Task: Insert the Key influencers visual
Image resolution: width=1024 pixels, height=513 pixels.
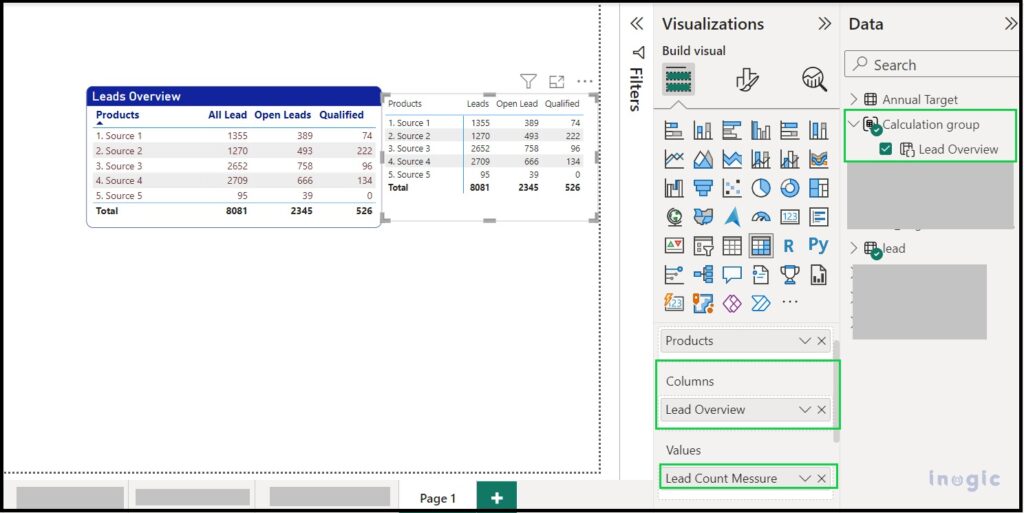Action: (x=674, y=275)
